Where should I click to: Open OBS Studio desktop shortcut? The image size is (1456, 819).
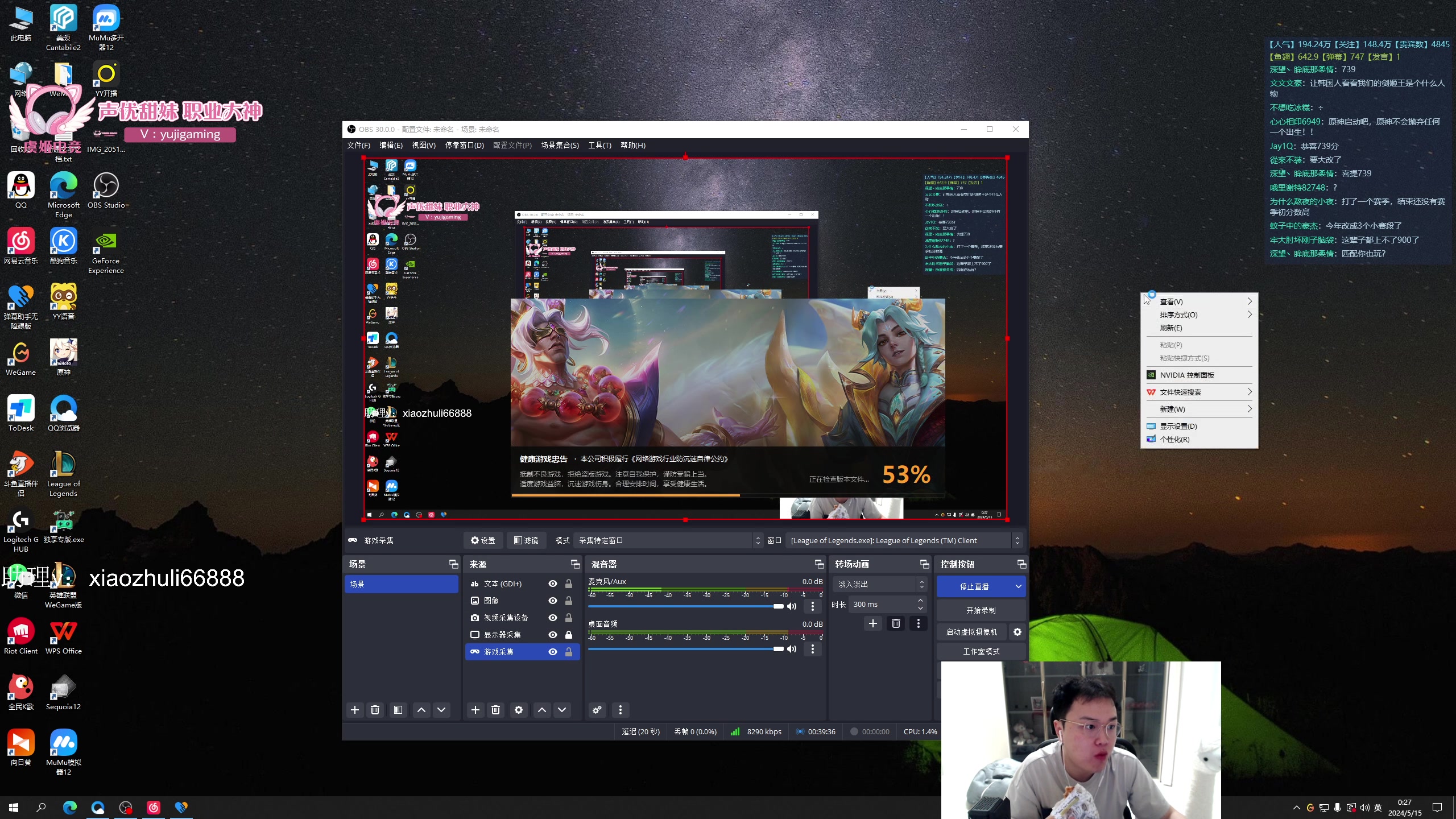pyautogui.click(x=106, y=191)
